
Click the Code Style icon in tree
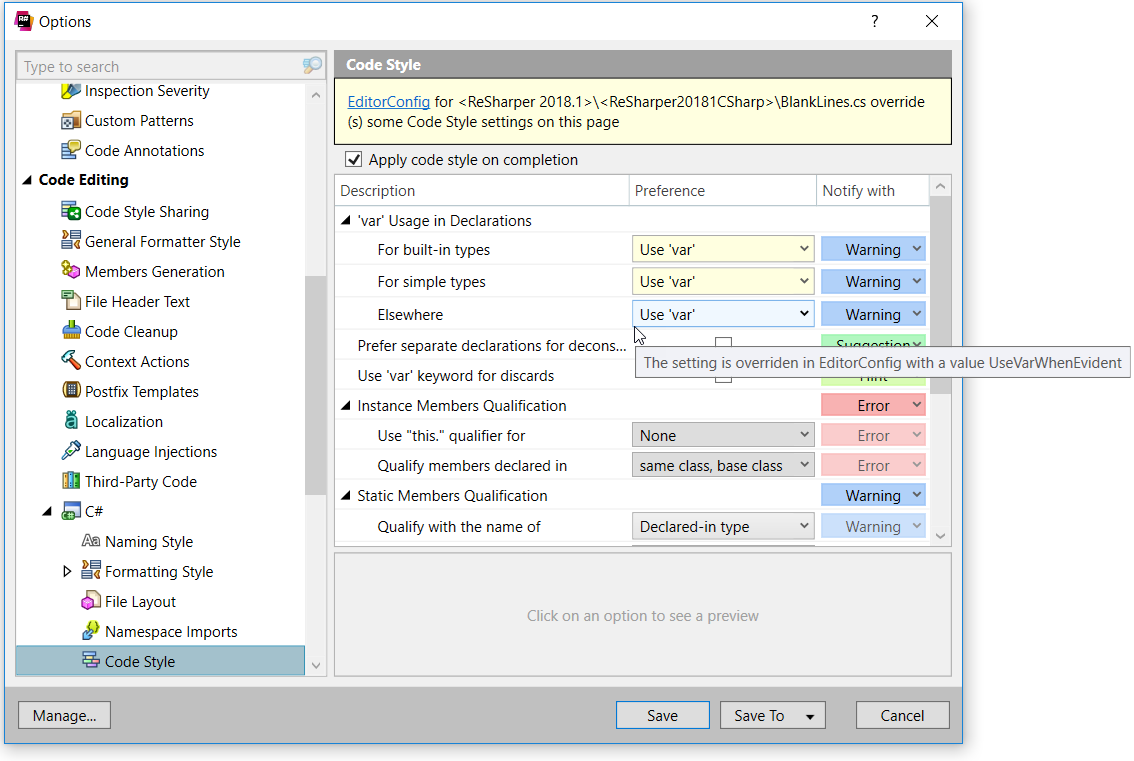91,660
